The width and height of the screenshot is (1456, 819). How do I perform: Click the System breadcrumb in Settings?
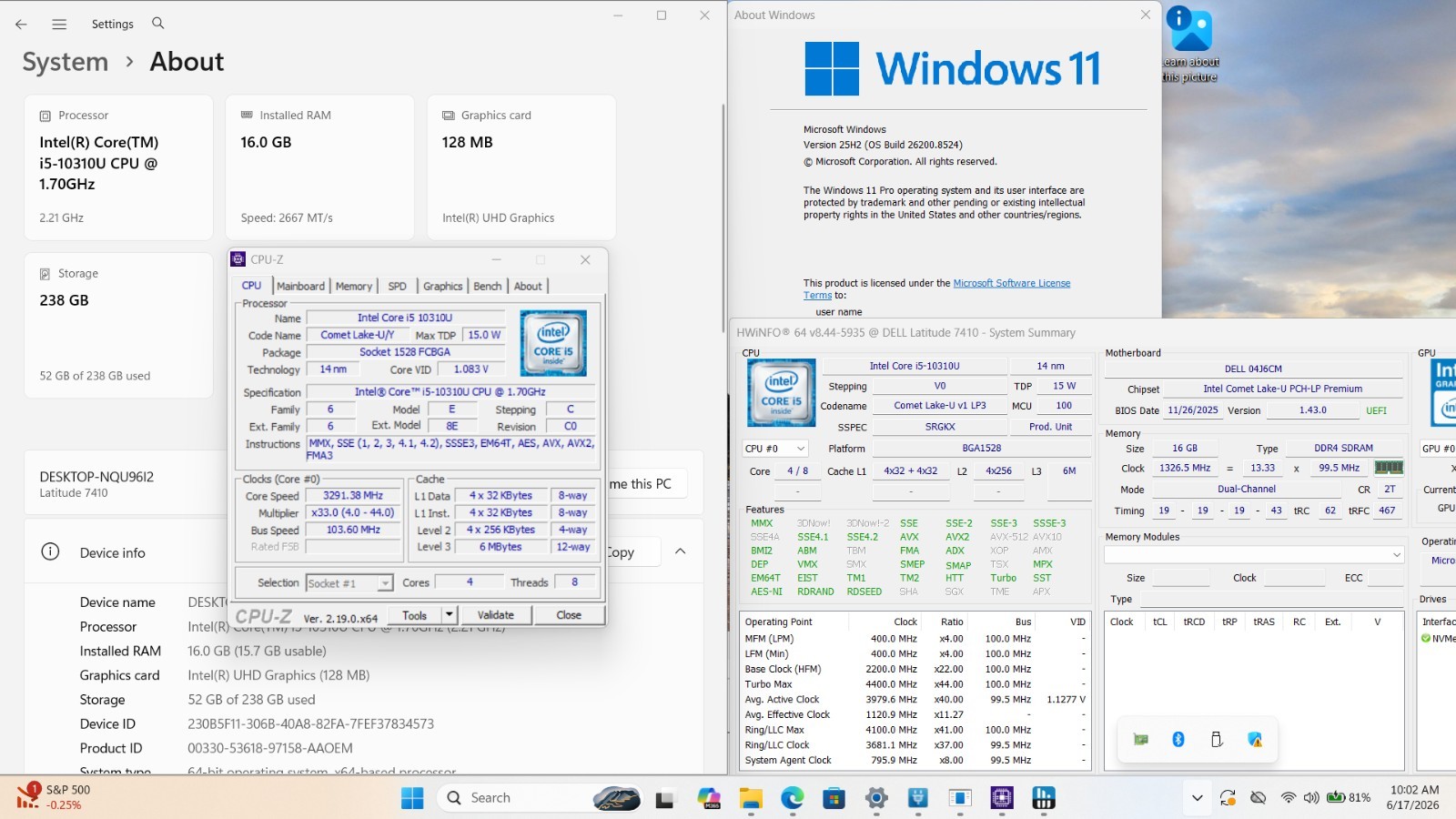point(66,62)
